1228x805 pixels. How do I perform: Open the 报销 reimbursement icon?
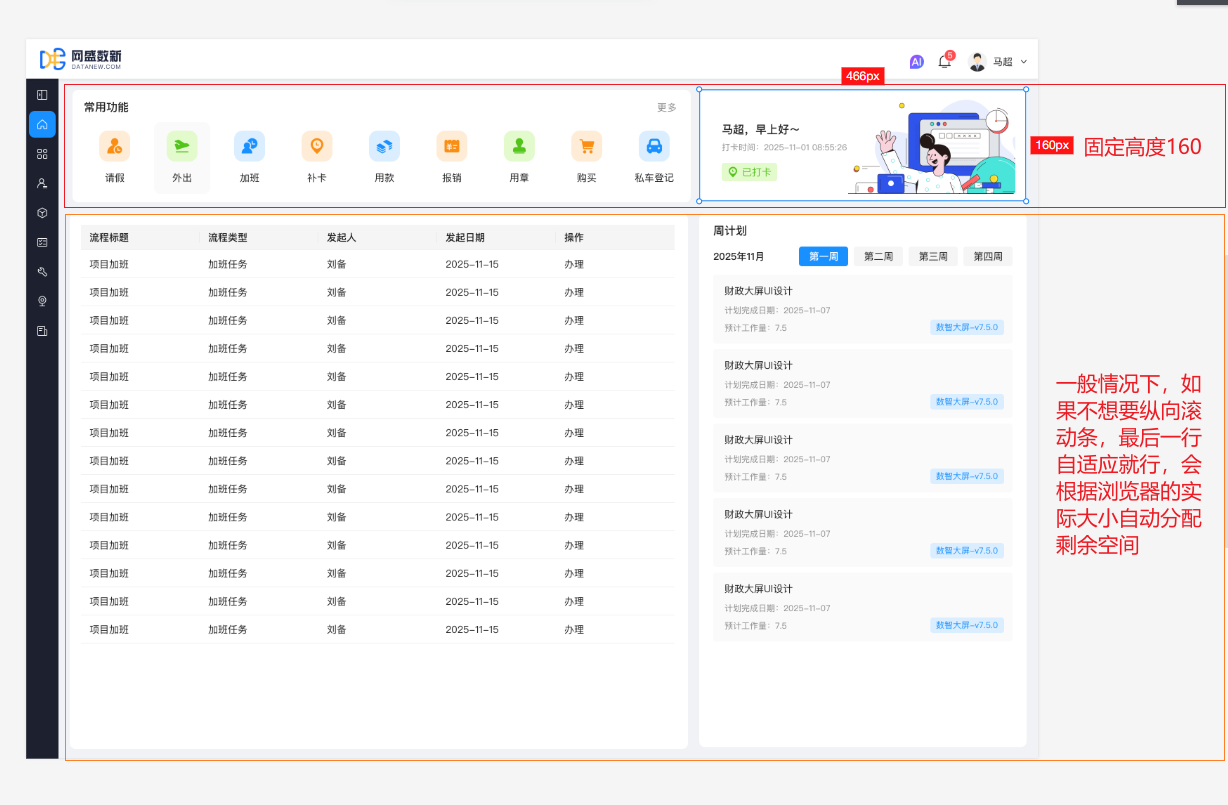[x=452, y=147]
